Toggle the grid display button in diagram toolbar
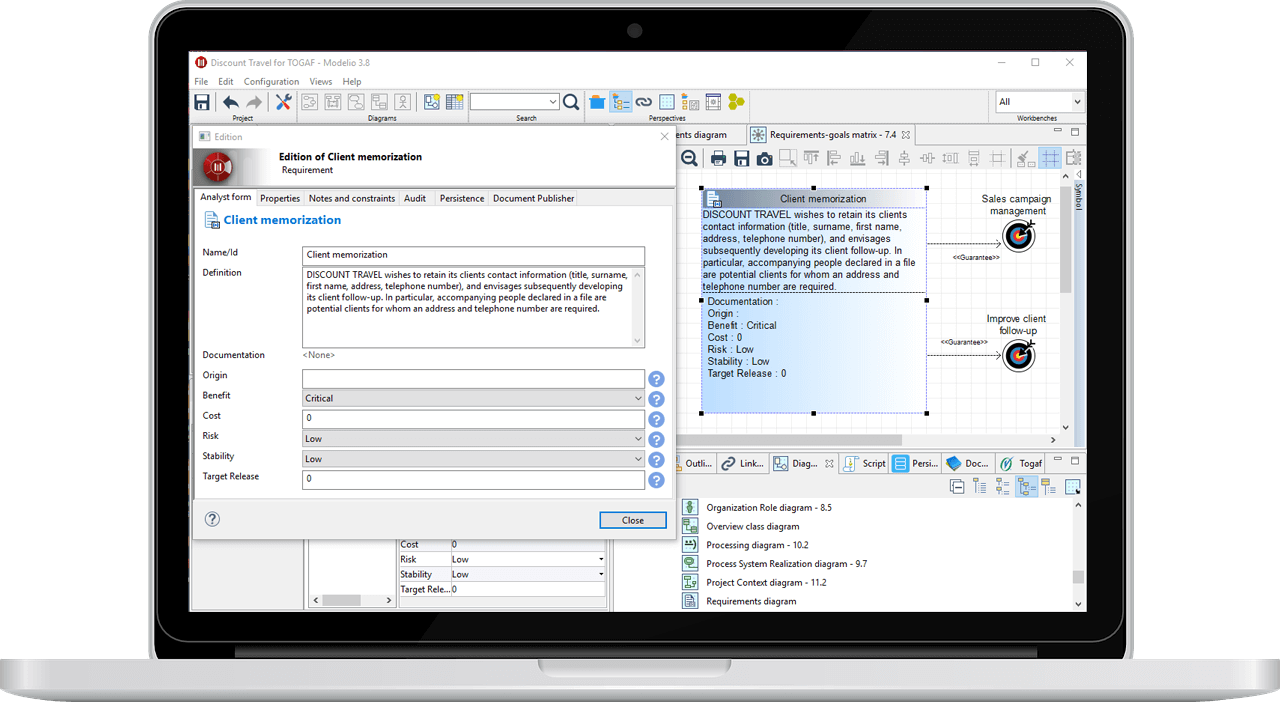 (1049, 158)
